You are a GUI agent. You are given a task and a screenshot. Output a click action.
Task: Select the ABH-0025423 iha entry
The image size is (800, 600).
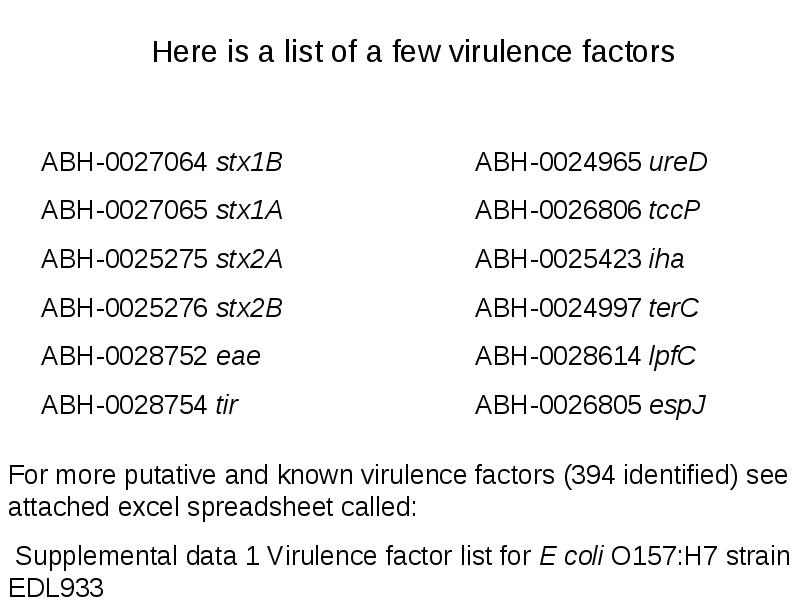(580, 259)
